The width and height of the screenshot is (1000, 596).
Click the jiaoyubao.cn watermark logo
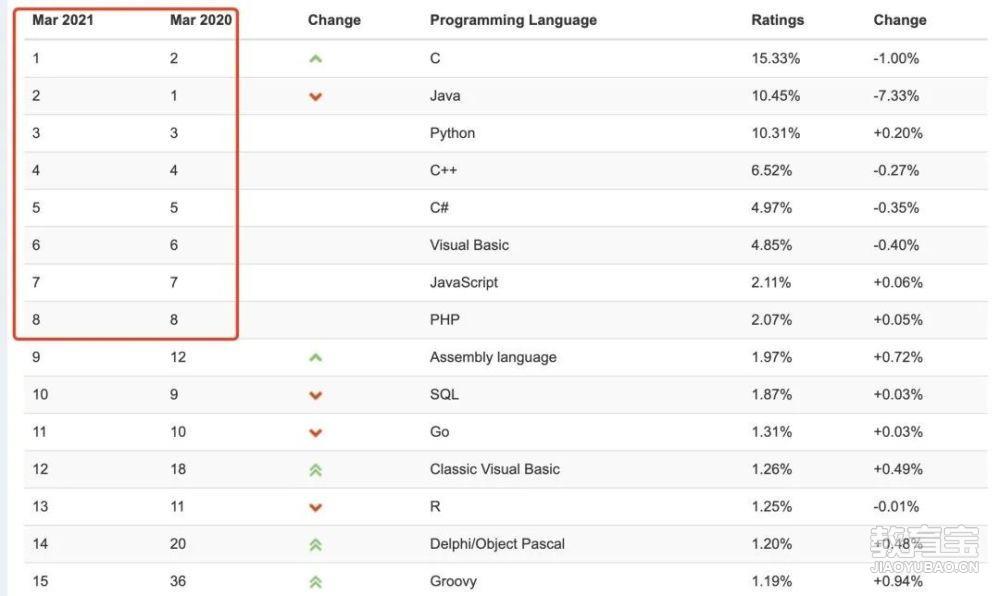(924, 548)
